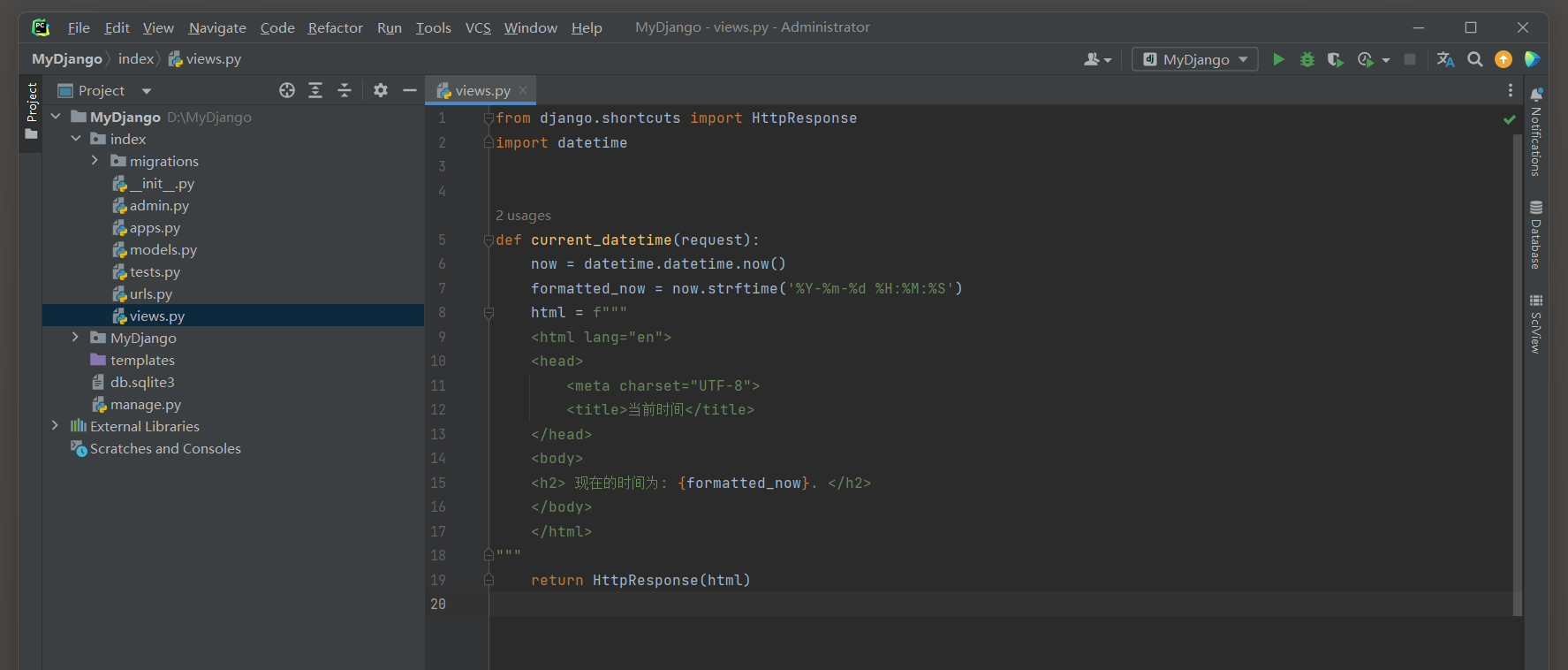This screenshot has width=1568, height=670.
Task: Open profiler options dropdown arrow
Action: [x=1386, y=60]
